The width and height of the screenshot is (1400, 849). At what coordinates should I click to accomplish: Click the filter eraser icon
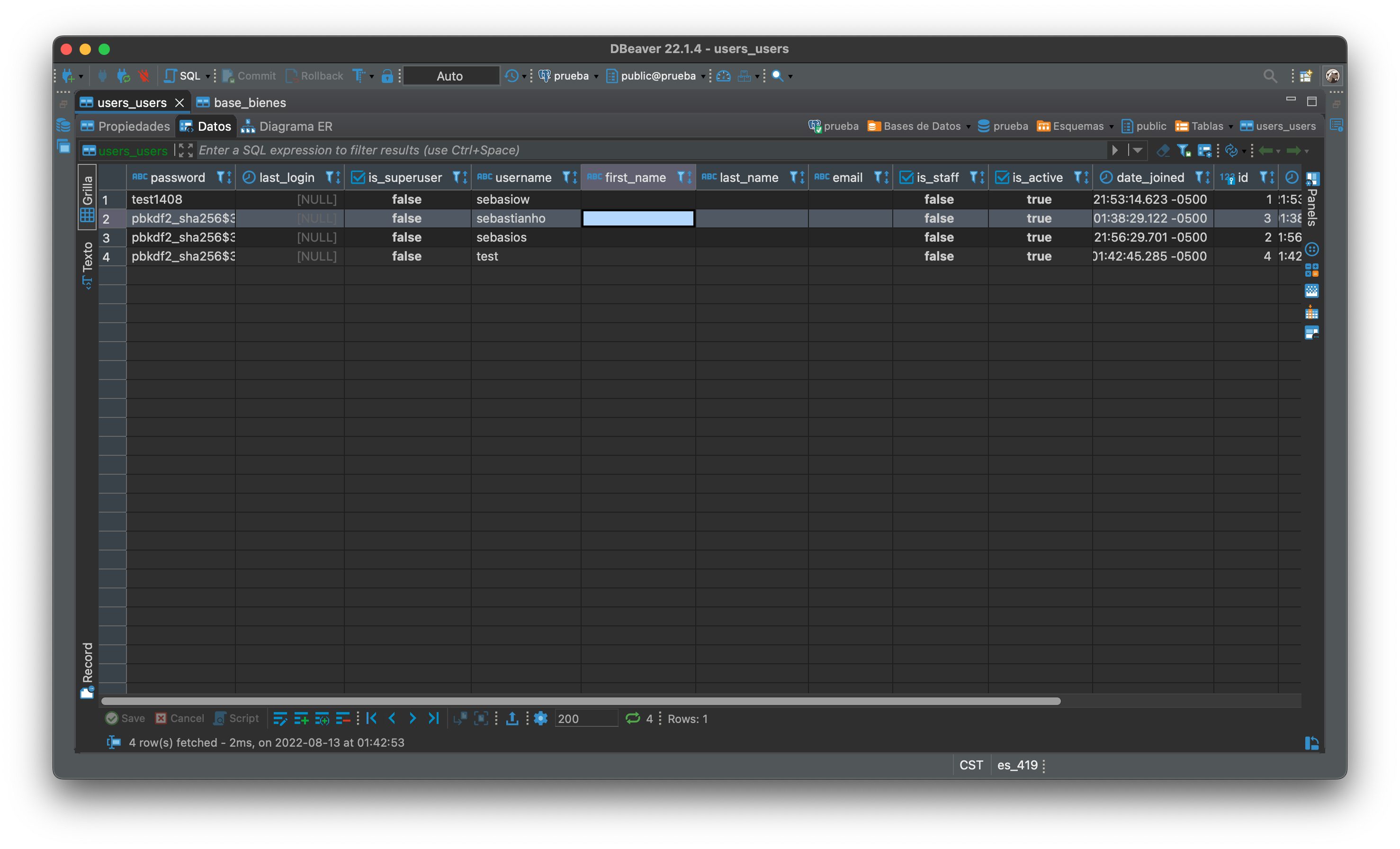pyautogui.click(x=1163, y=151)
